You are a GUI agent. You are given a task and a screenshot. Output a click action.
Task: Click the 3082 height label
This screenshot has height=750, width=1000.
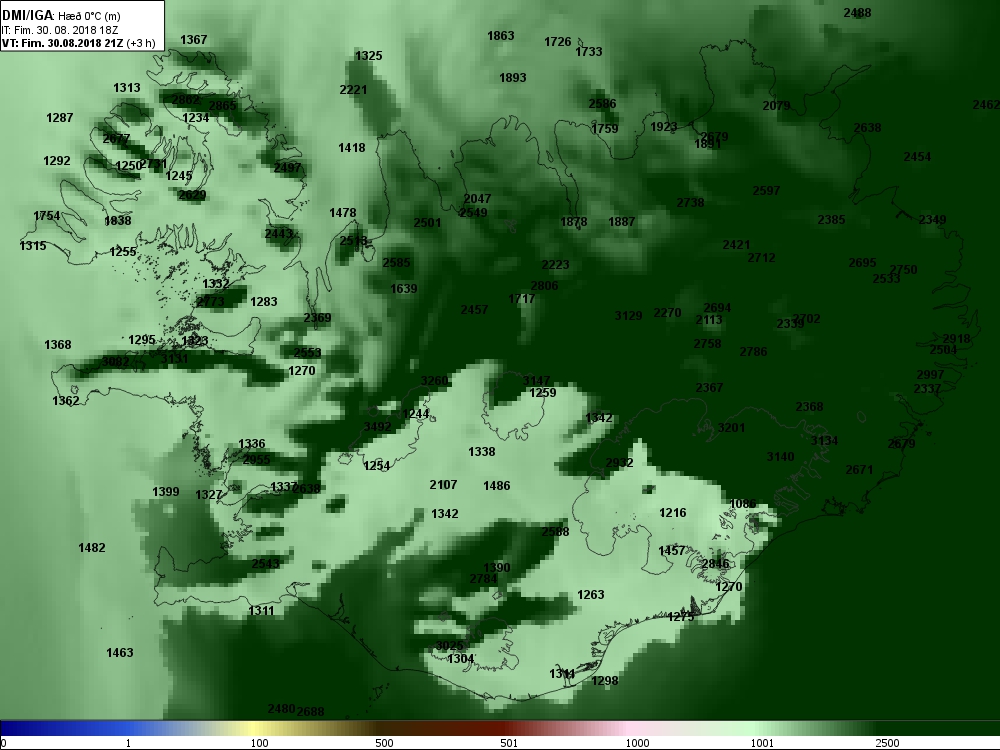click(x=115, y=362)
